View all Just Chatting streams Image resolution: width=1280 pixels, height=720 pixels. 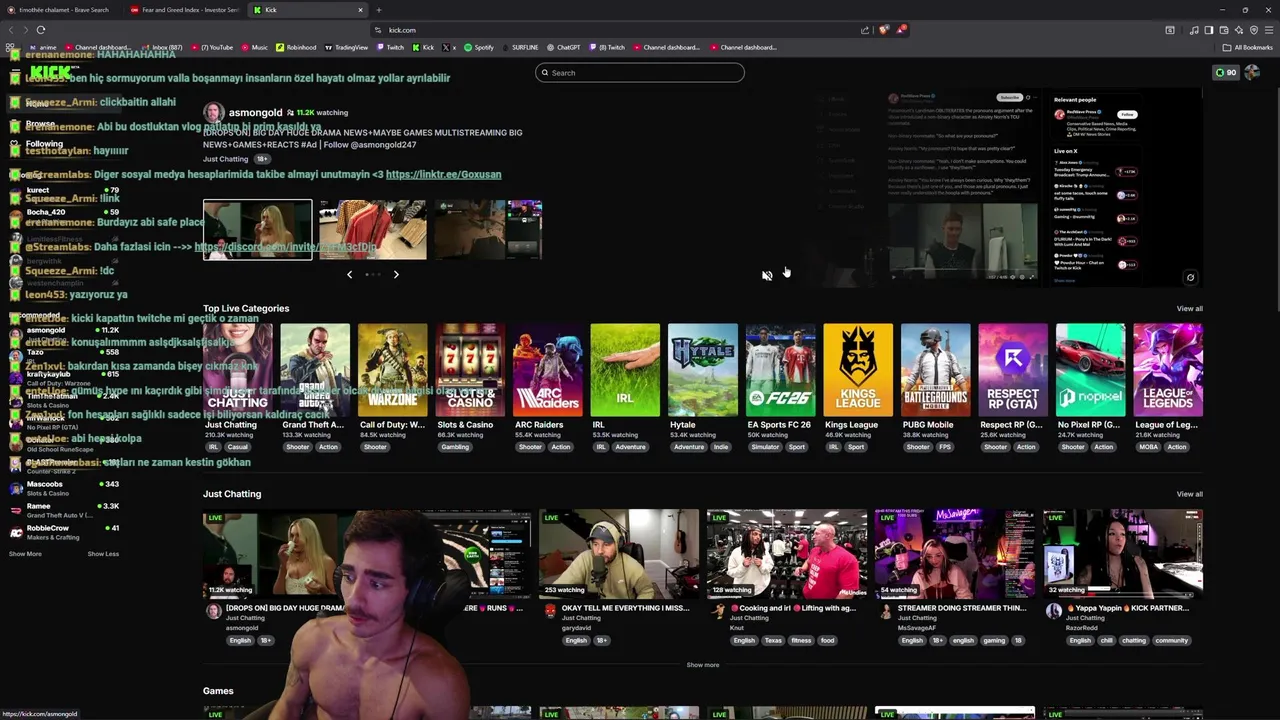[x=1189, y=494]
